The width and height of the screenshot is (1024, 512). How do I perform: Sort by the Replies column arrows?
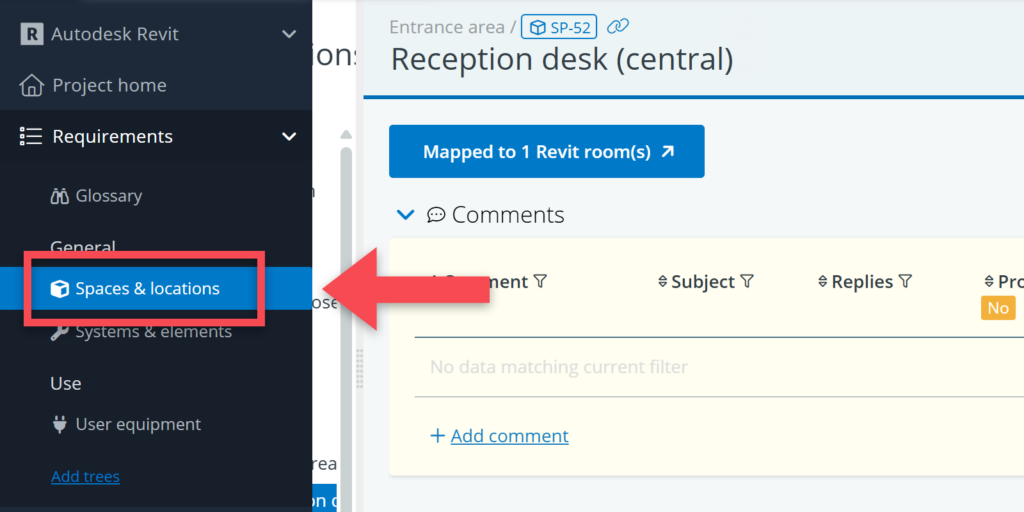823,282
